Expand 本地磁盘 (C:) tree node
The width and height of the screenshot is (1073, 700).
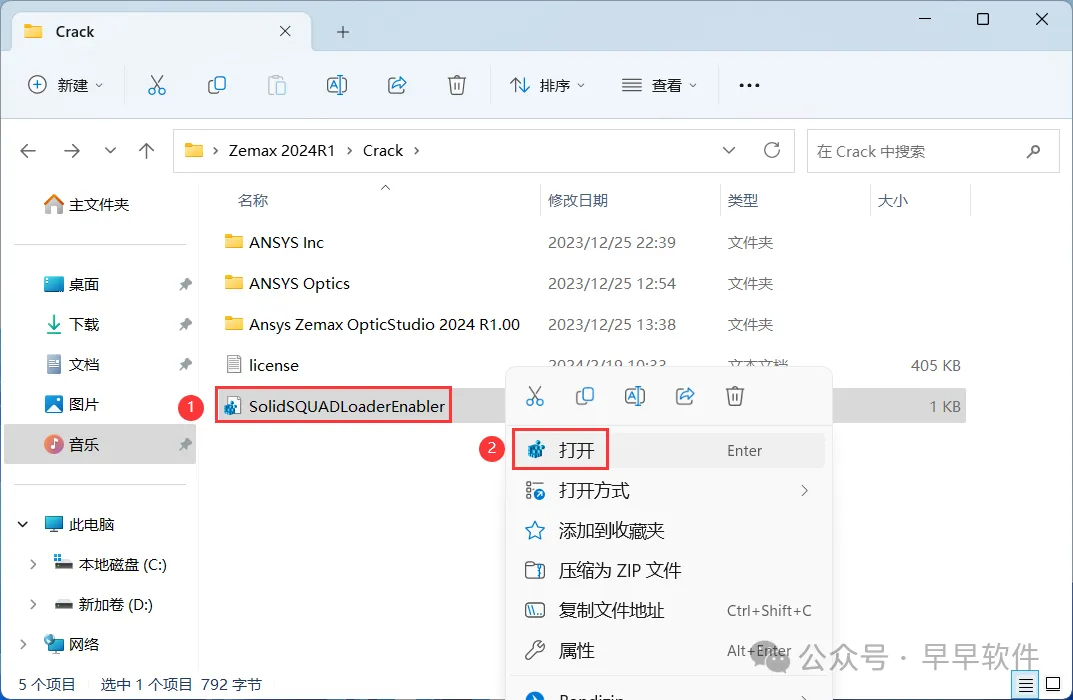click(x=33, y=565)
